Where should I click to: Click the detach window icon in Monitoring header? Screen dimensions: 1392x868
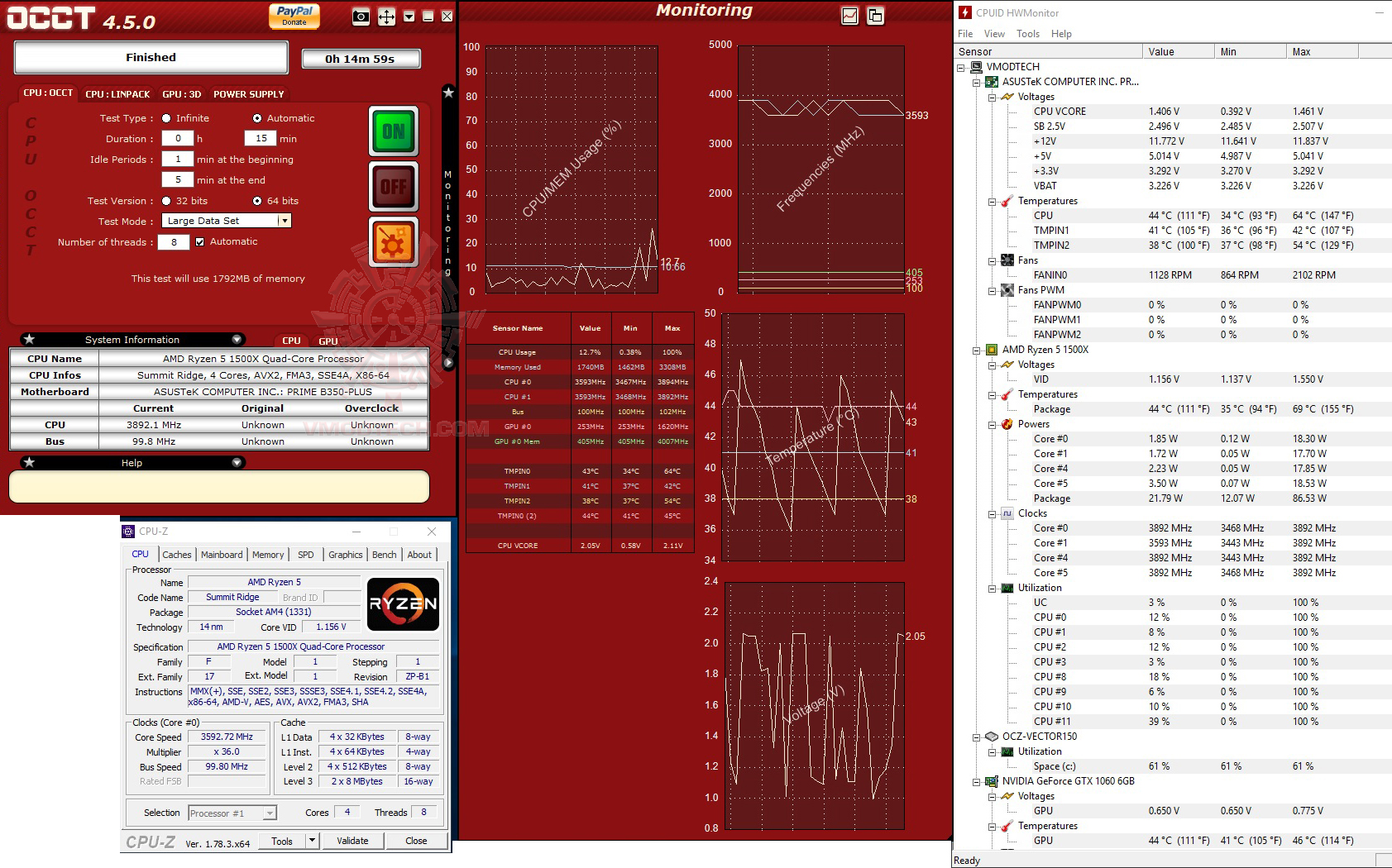click(875, 16)
